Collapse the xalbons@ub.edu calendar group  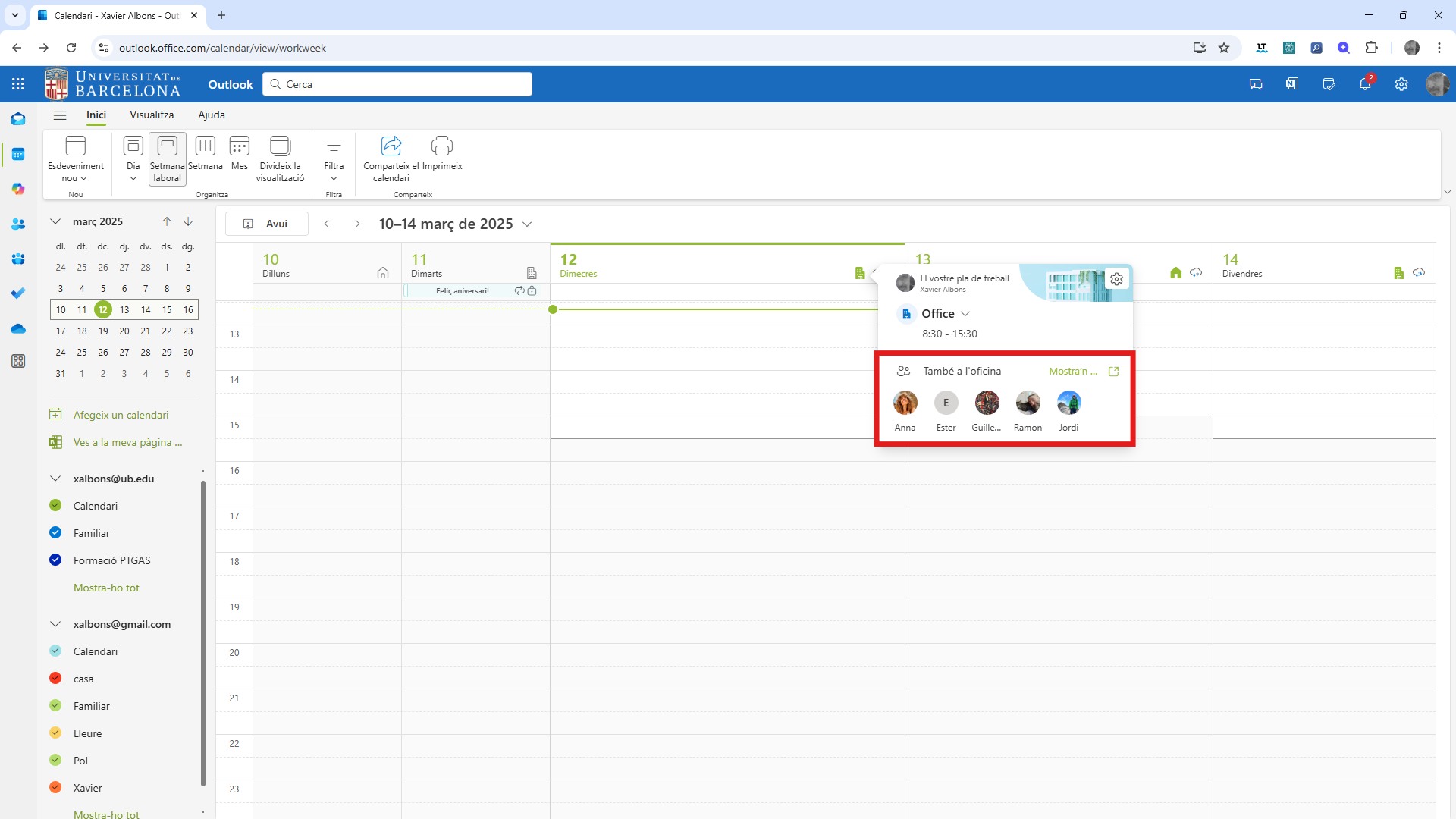55,479
